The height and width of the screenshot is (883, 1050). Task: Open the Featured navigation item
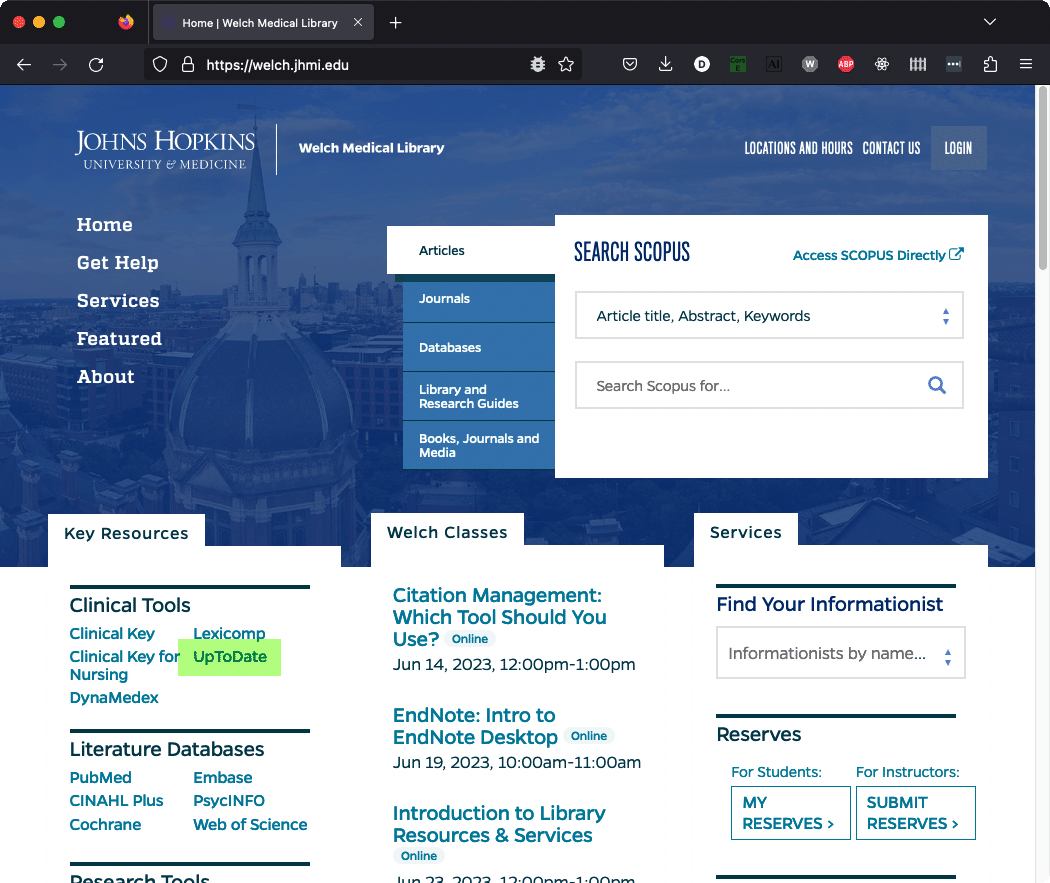[x=119, y=339]
